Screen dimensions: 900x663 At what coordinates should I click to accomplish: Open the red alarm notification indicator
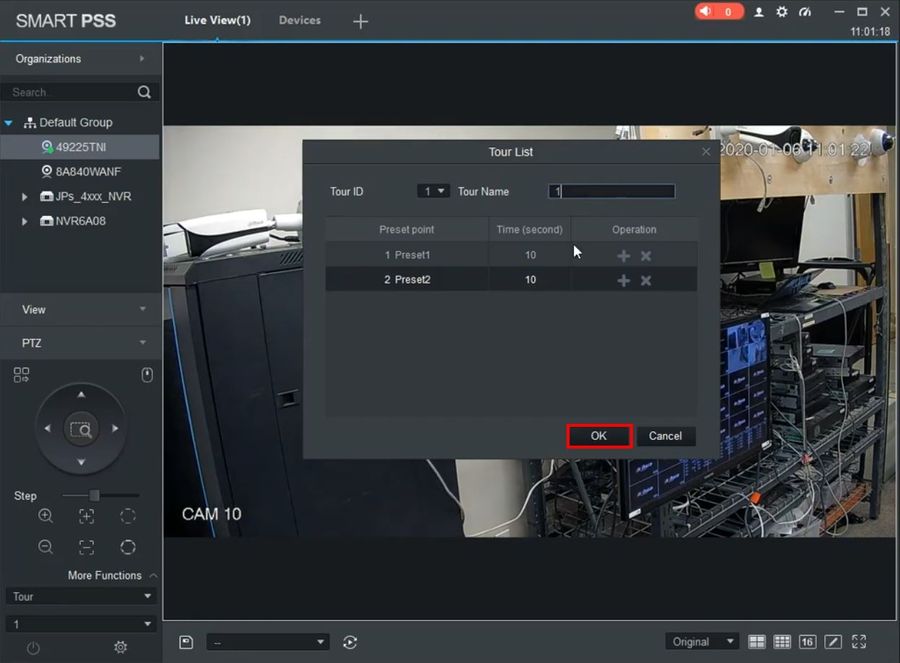click(x=719, y=12)
